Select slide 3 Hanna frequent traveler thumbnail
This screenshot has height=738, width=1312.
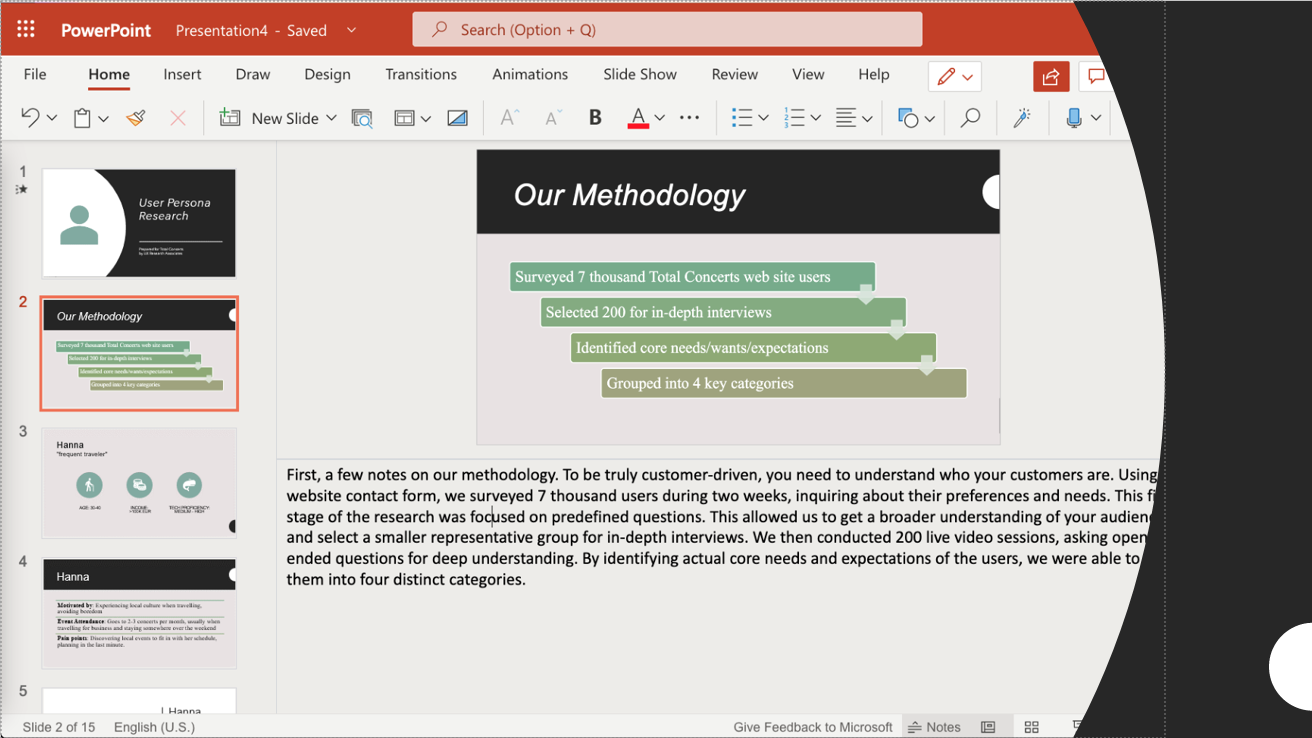(x=139, y=483)
